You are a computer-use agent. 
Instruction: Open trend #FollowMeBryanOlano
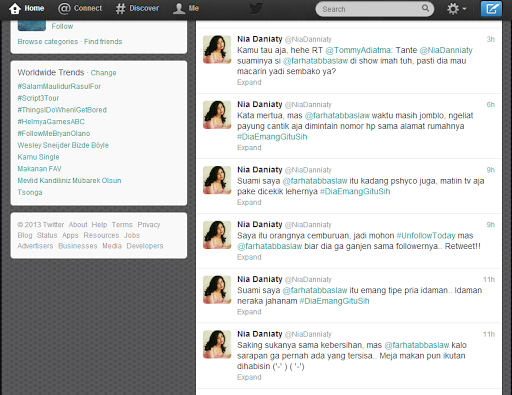pyautogui.click(x=54, y=133)
